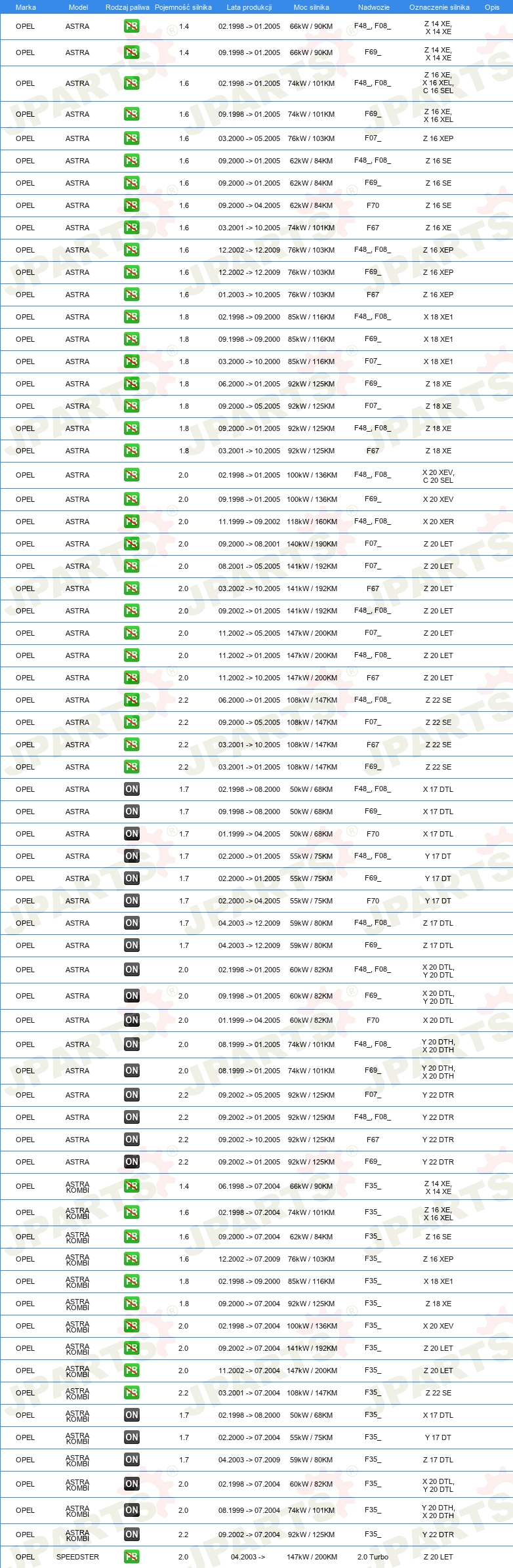Select the 11.1999 -> 09.2002 date cell

coord(249,522)
